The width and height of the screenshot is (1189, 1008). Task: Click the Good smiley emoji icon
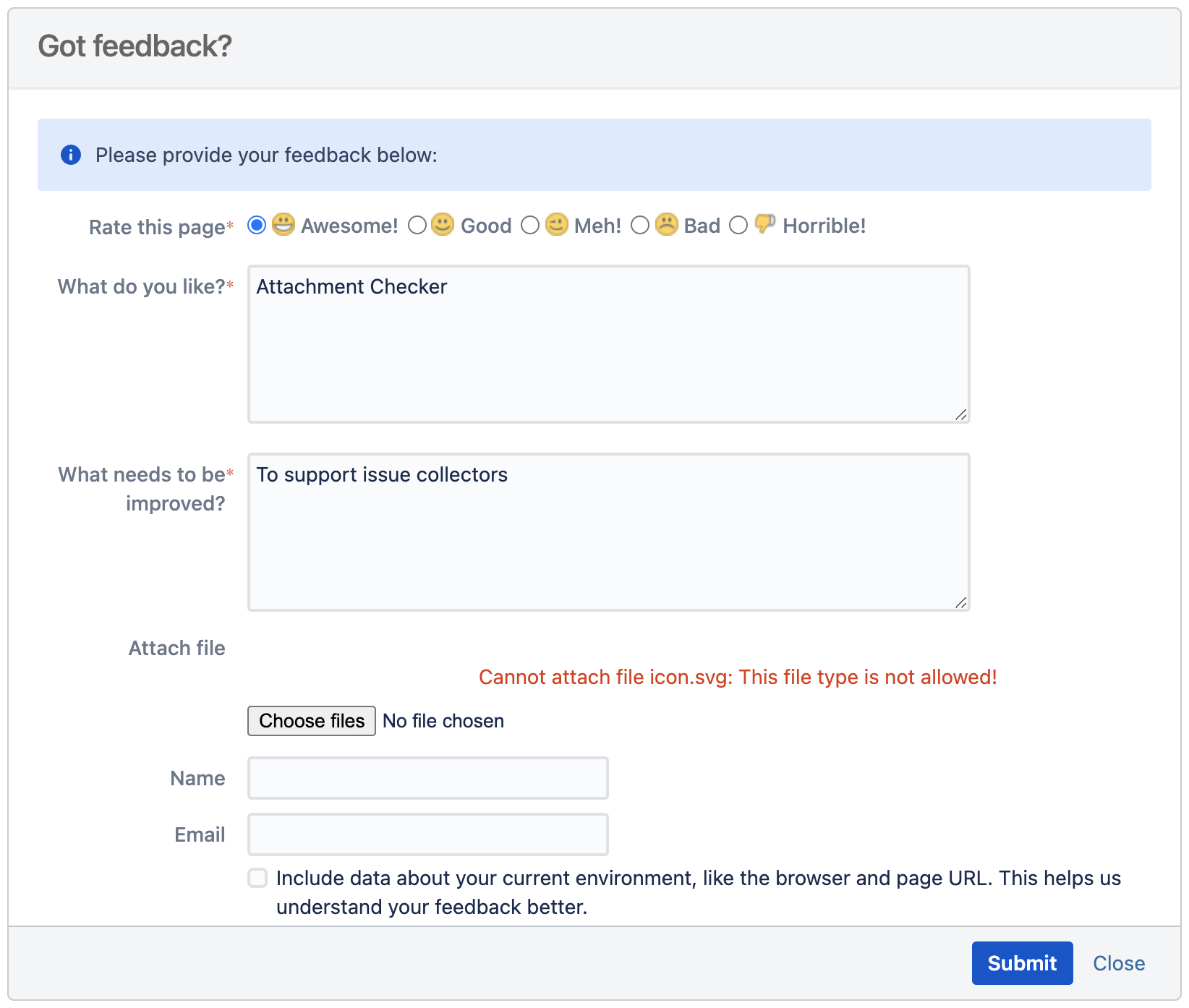tap(443, 225)
